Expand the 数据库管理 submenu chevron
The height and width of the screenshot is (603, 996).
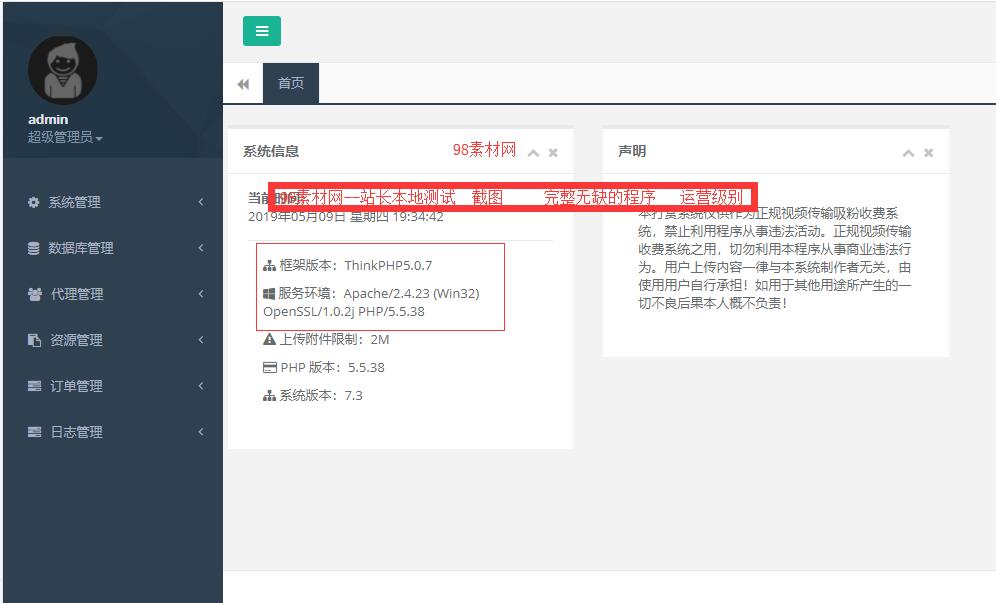(x=200, y=247)
